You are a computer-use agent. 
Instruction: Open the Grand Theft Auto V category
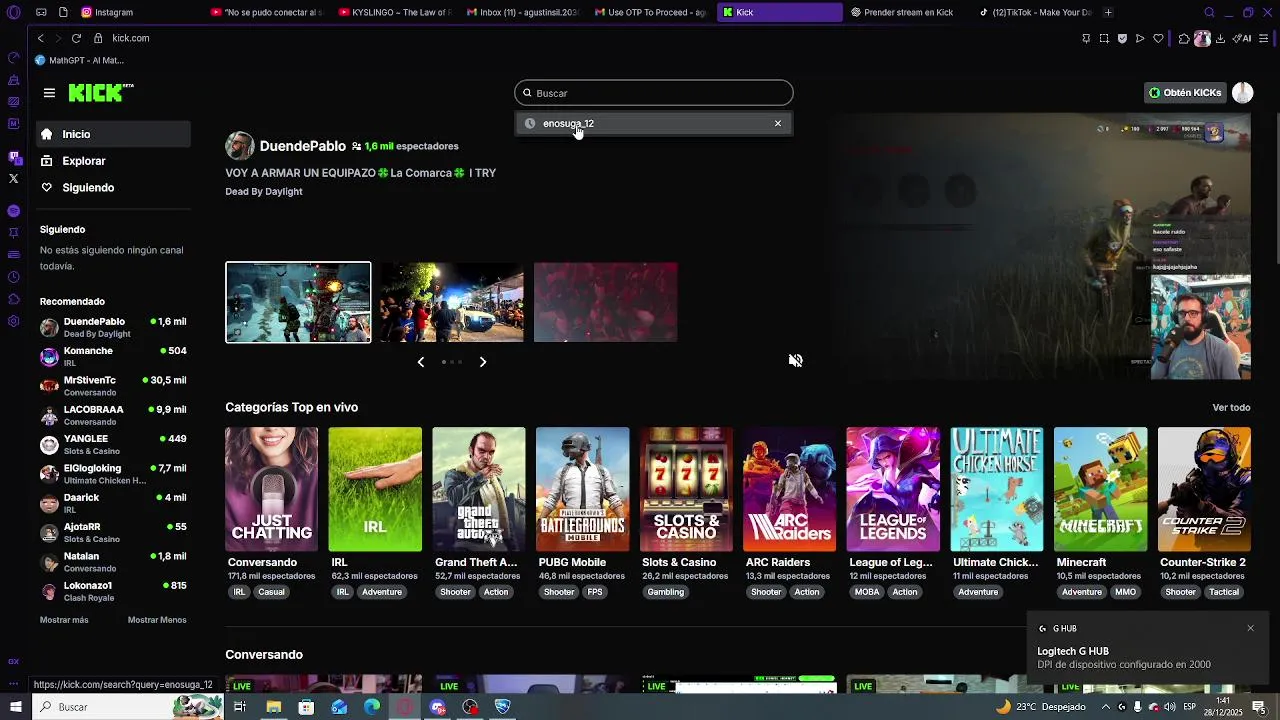[478, 490]
